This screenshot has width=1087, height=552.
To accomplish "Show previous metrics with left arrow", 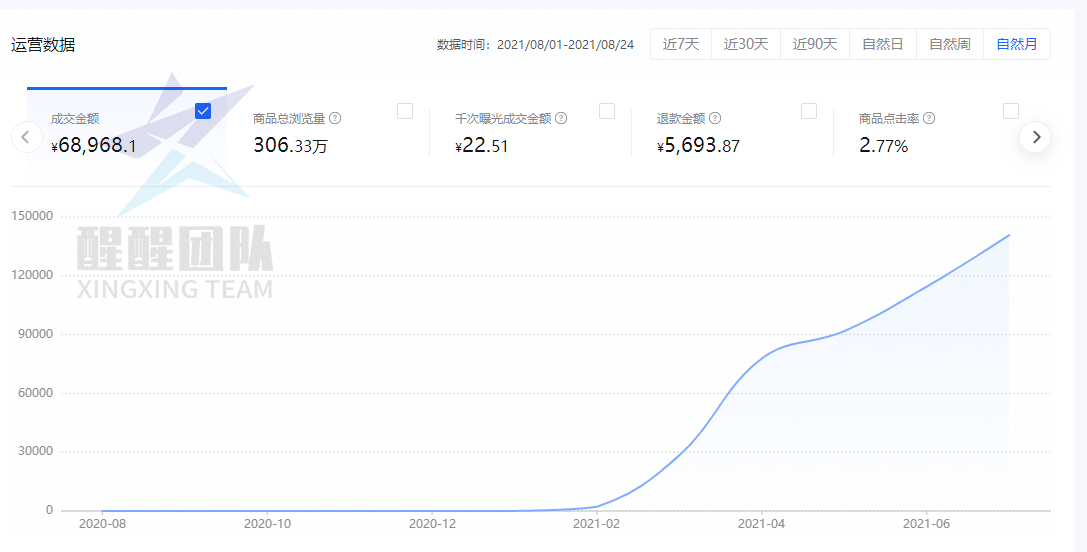I will click(x=26, y=137).
